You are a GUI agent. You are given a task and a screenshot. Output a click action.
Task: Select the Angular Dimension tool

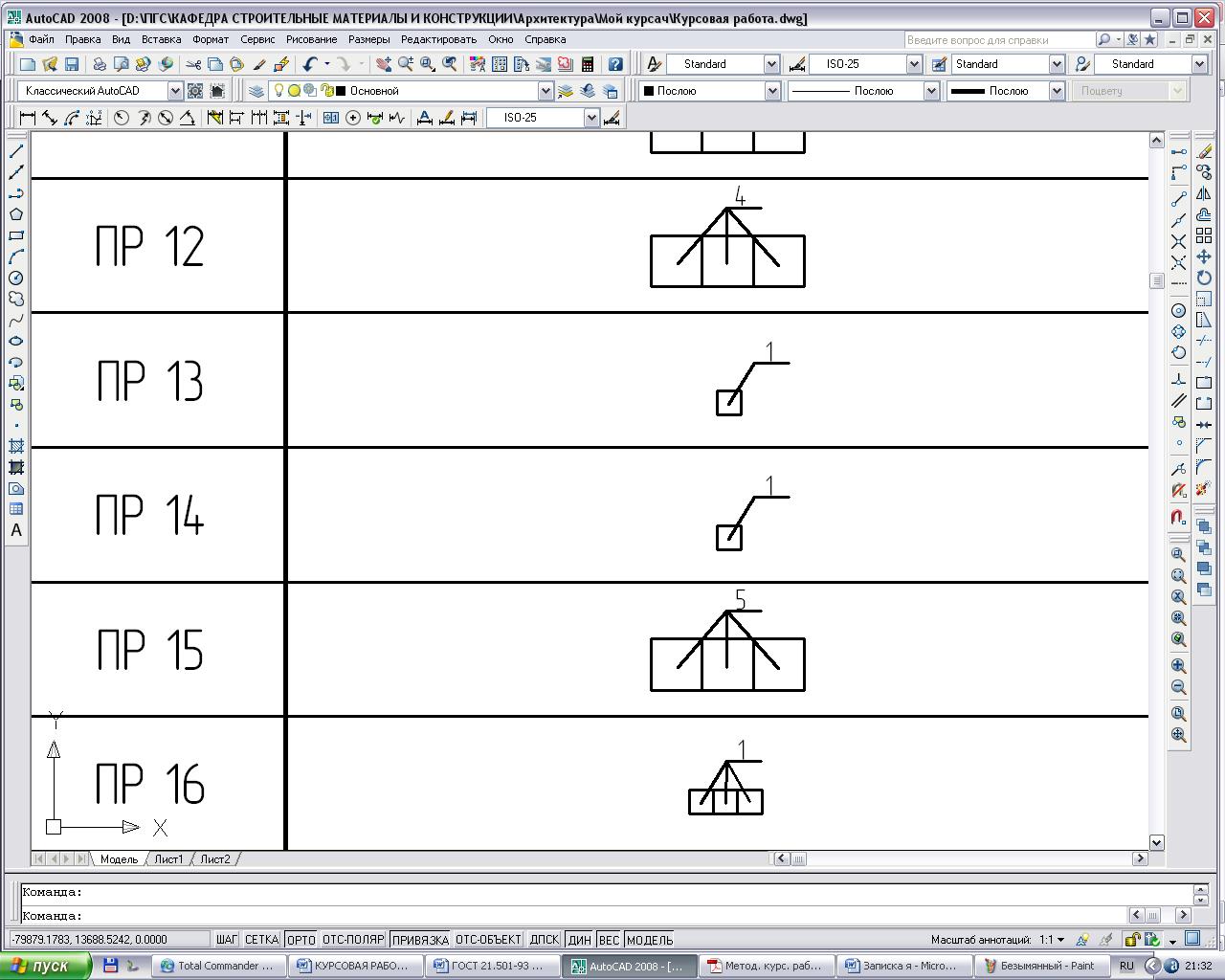(188, 118)
